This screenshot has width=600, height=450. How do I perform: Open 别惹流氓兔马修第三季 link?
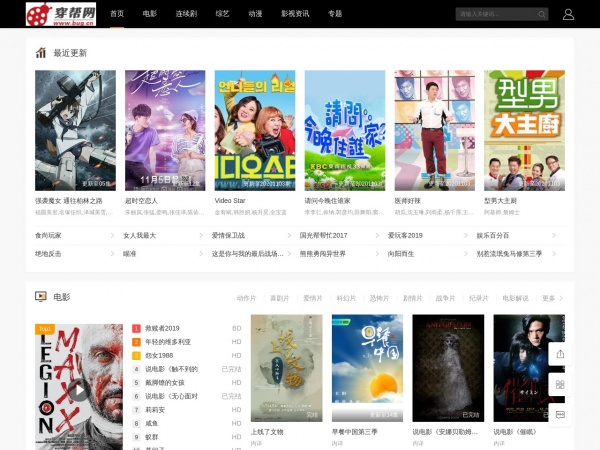pos(509,254)
